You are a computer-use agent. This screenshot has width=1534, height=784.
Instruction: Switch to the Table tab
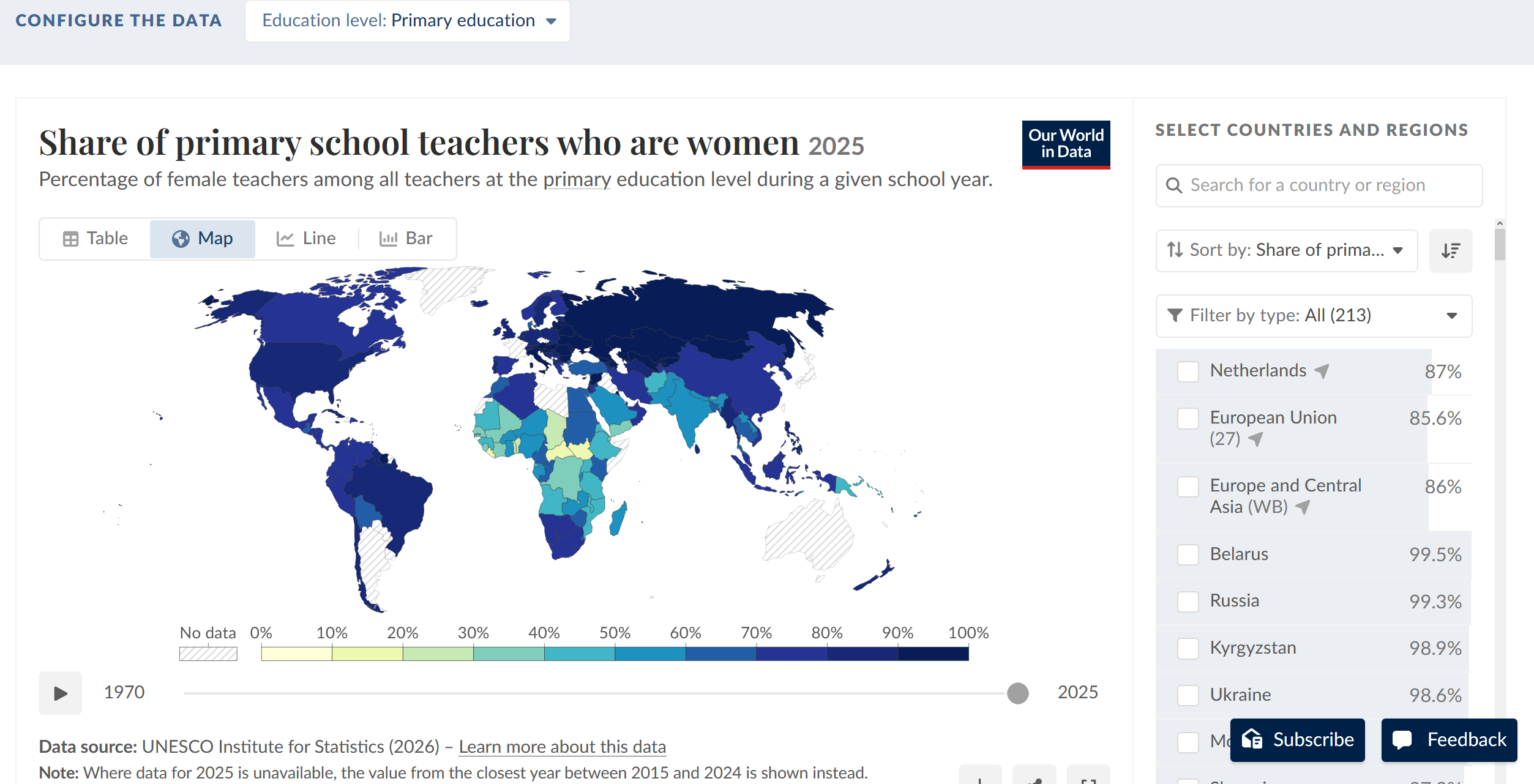[95, 238]
